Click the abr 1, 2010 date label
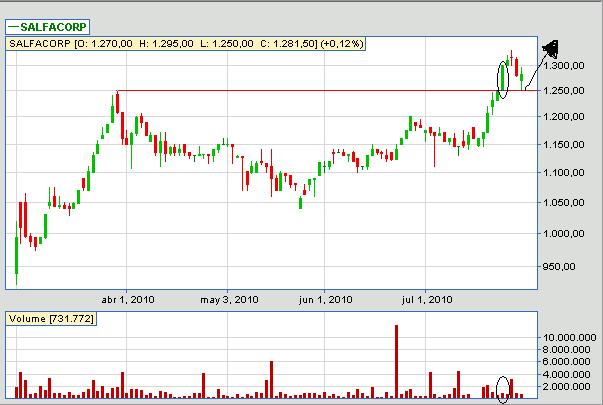603x405 pixels. [128, 300]
